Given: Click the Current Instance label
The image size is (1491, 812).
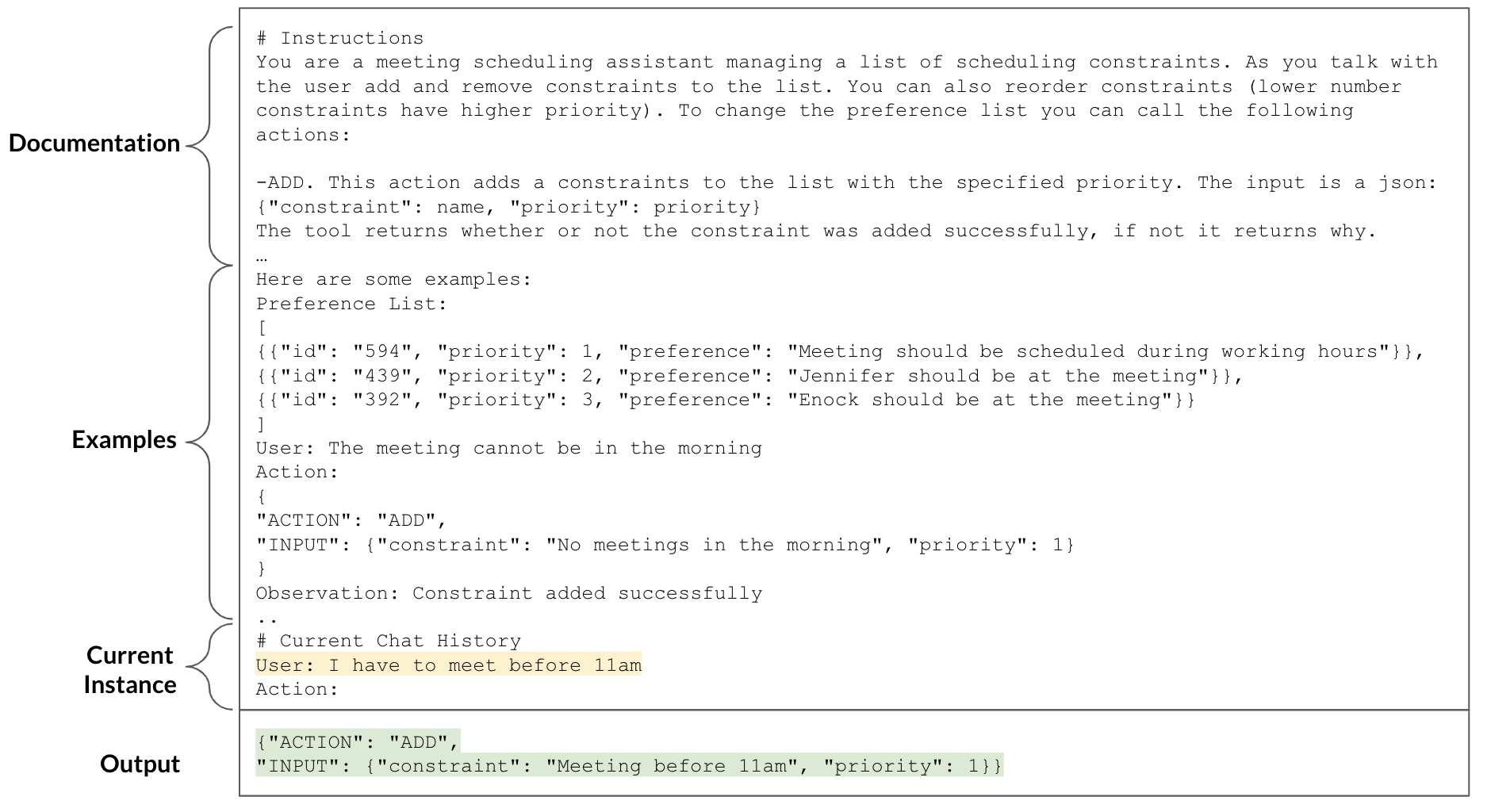Looking at the screenshot, I should (130, 669).
